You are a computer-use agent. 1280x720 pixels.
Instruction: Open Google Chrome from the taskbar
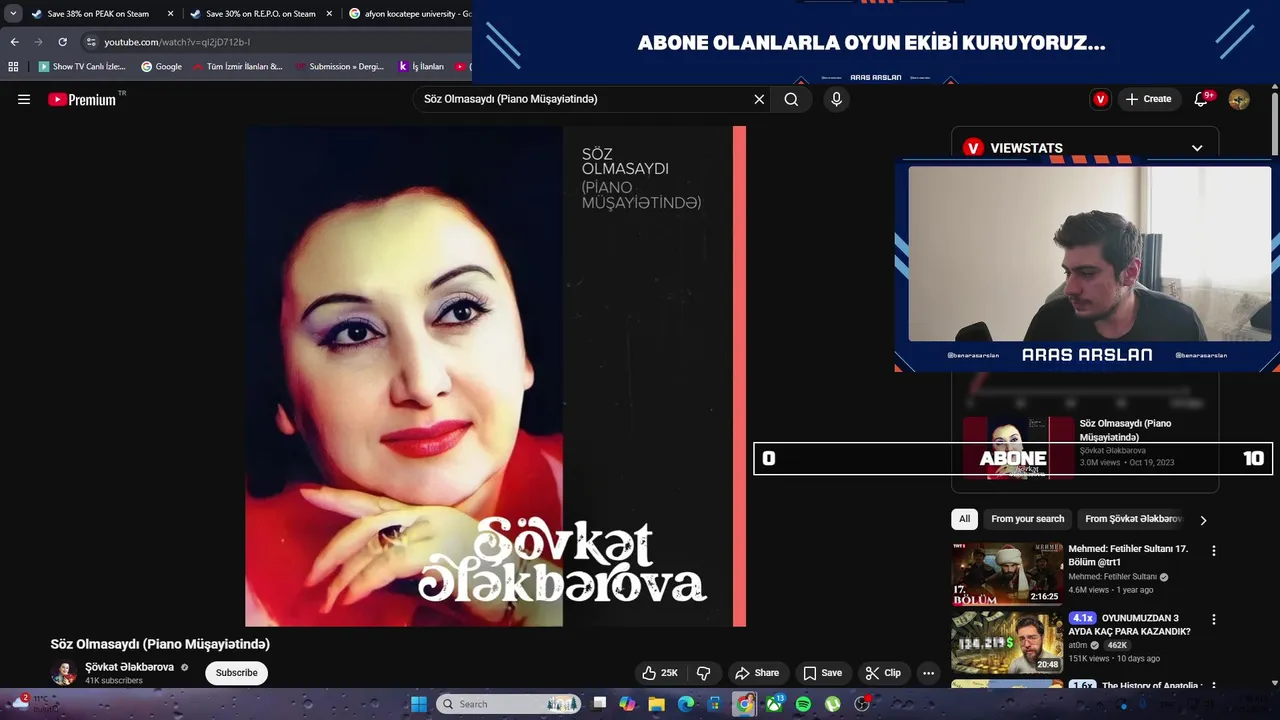coord(745,704)
